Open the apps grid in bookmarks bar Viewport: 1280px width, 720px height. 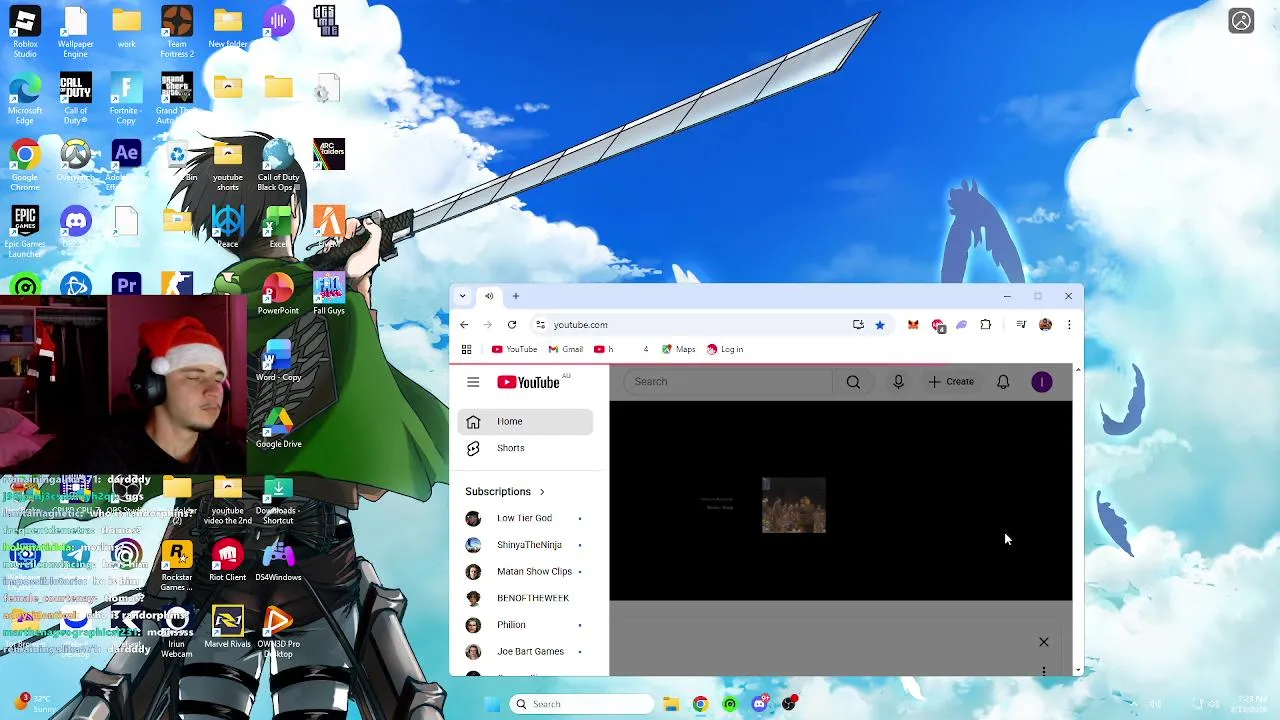click(x=466, y=350)
